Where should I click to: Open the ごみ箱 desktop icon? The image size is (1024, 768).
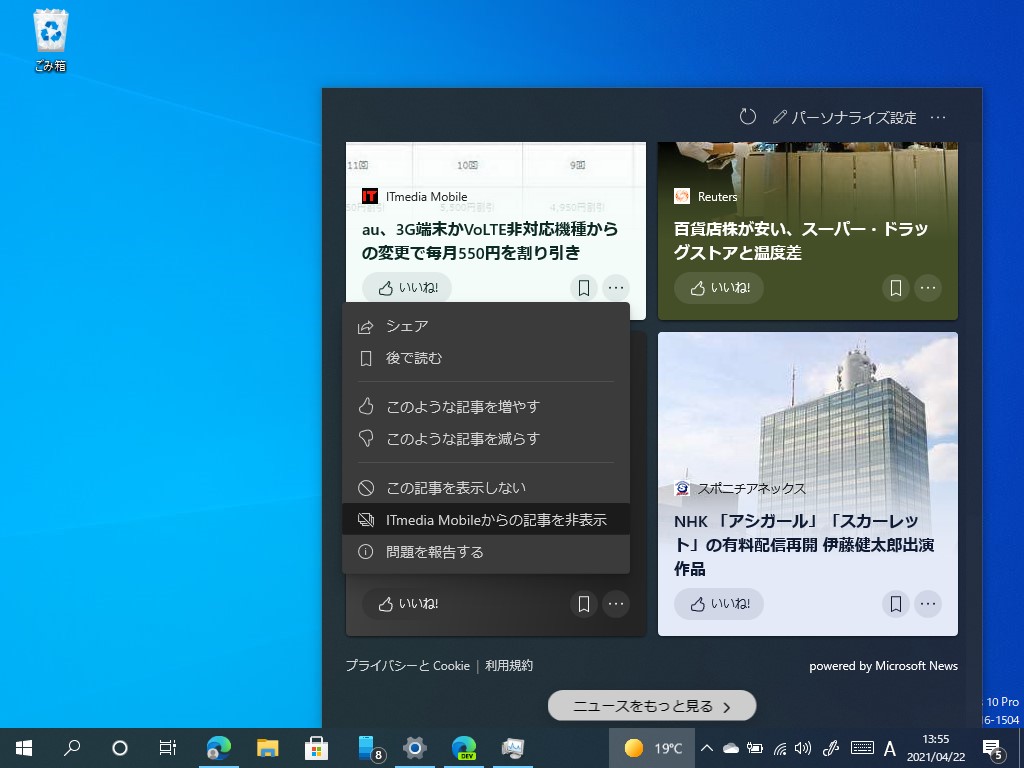(x=49, y=34)
